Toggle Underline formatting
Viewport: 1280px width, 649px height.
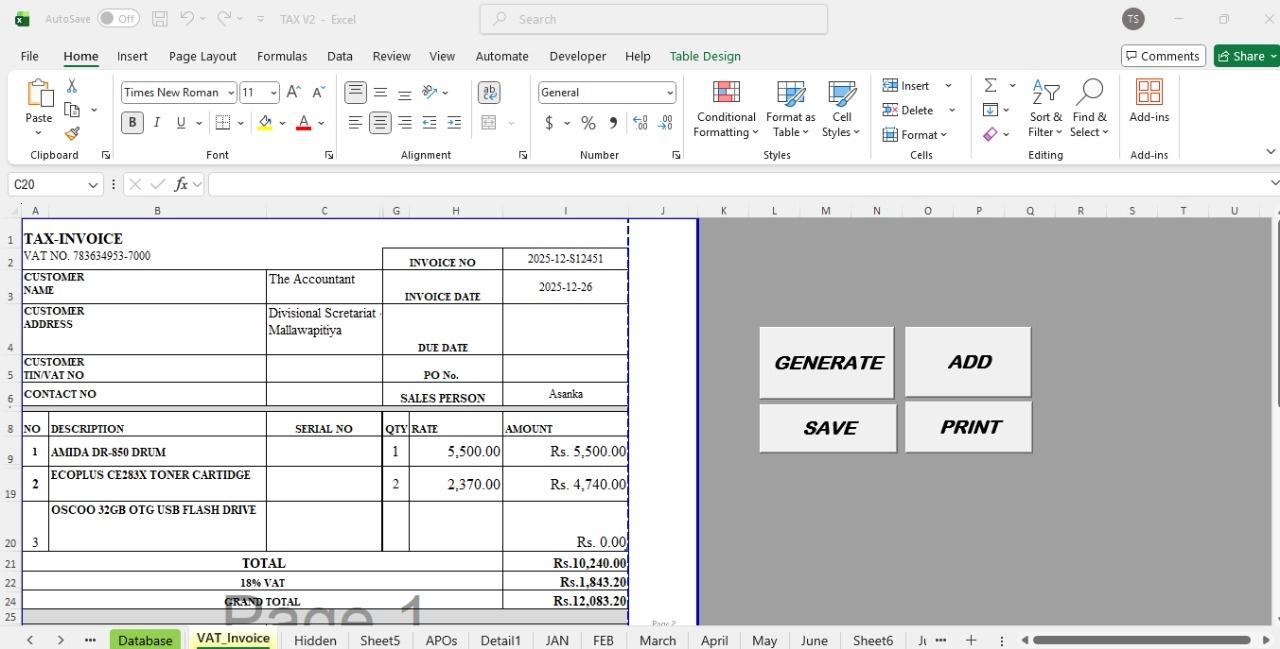click(x=181, y=123)
